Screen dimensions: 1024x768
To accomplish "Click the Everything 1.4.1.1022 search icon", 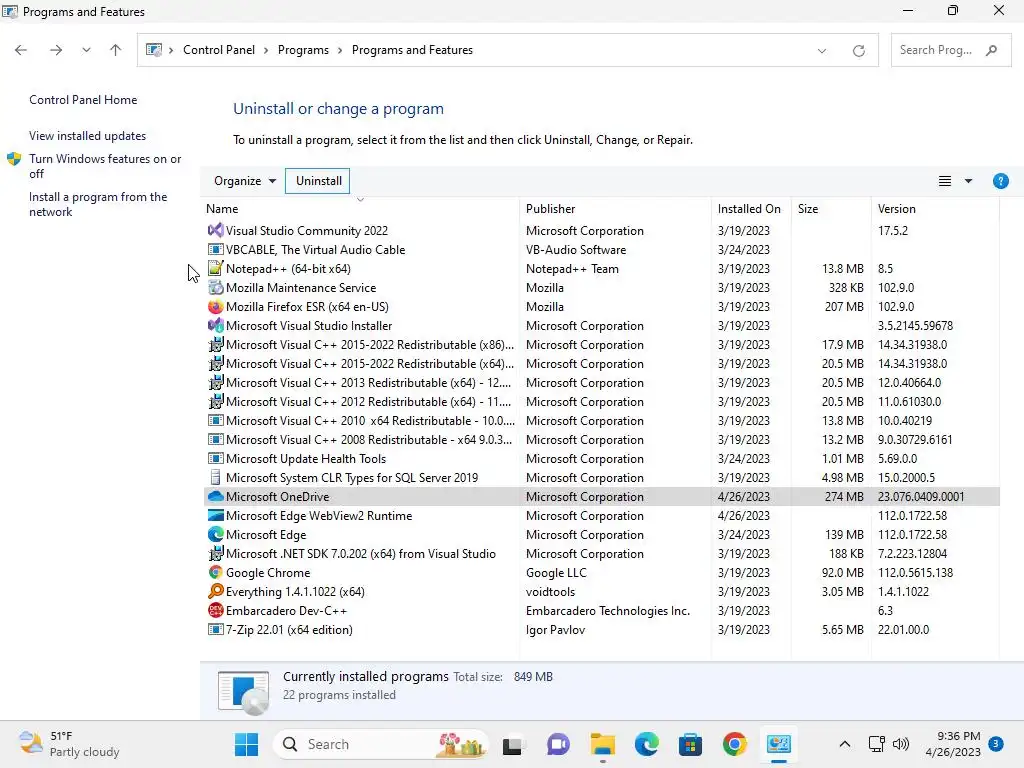I will pos(216,591).
